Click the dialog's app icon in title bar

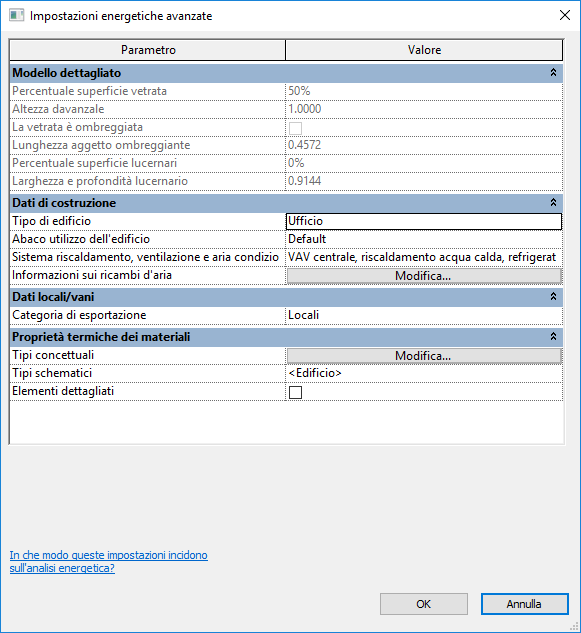tap(17, 16)
